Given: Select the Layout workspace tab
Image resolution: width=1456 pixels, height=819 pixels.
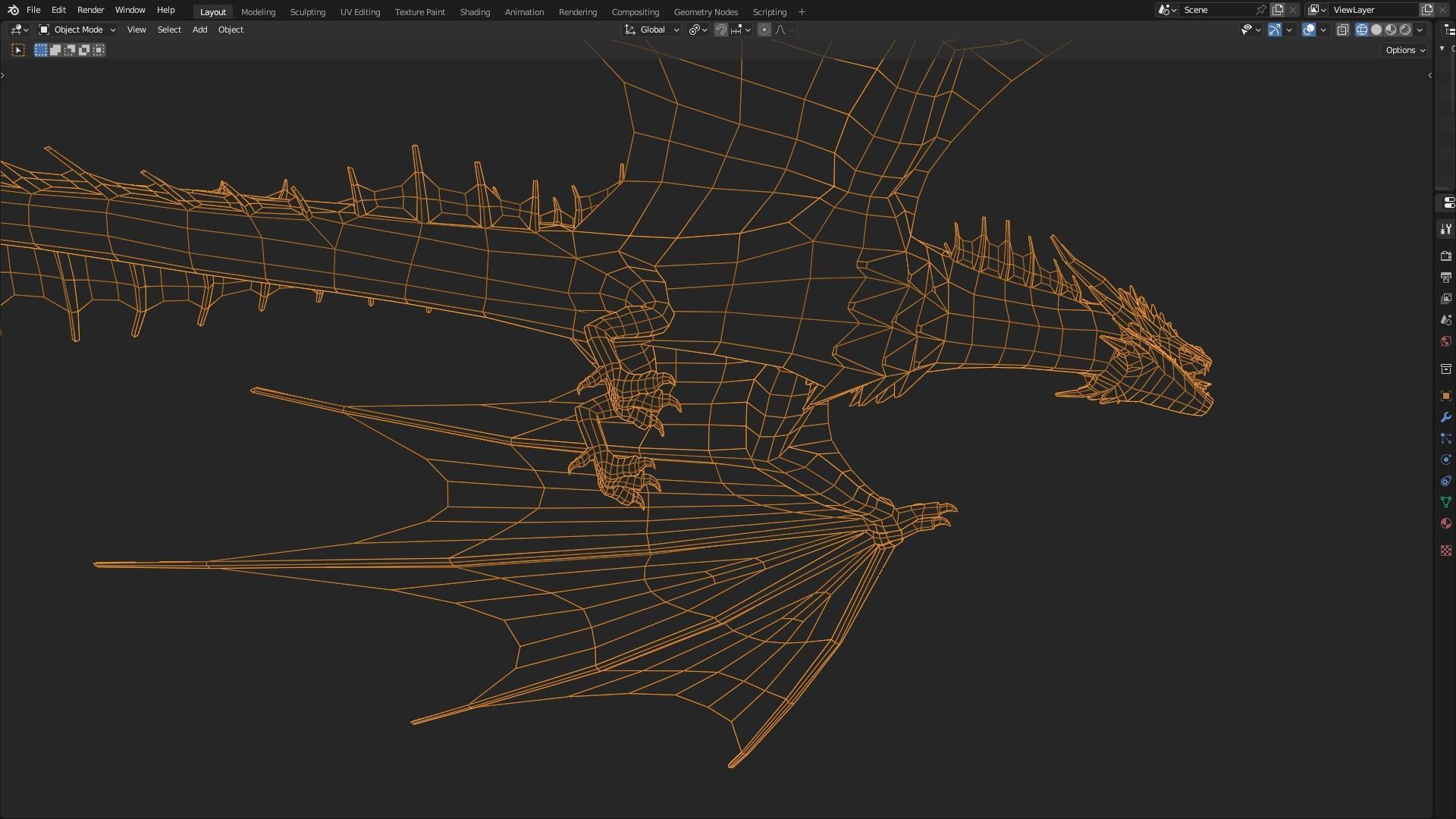Looking at the screenshot, I should pos(212,12).
